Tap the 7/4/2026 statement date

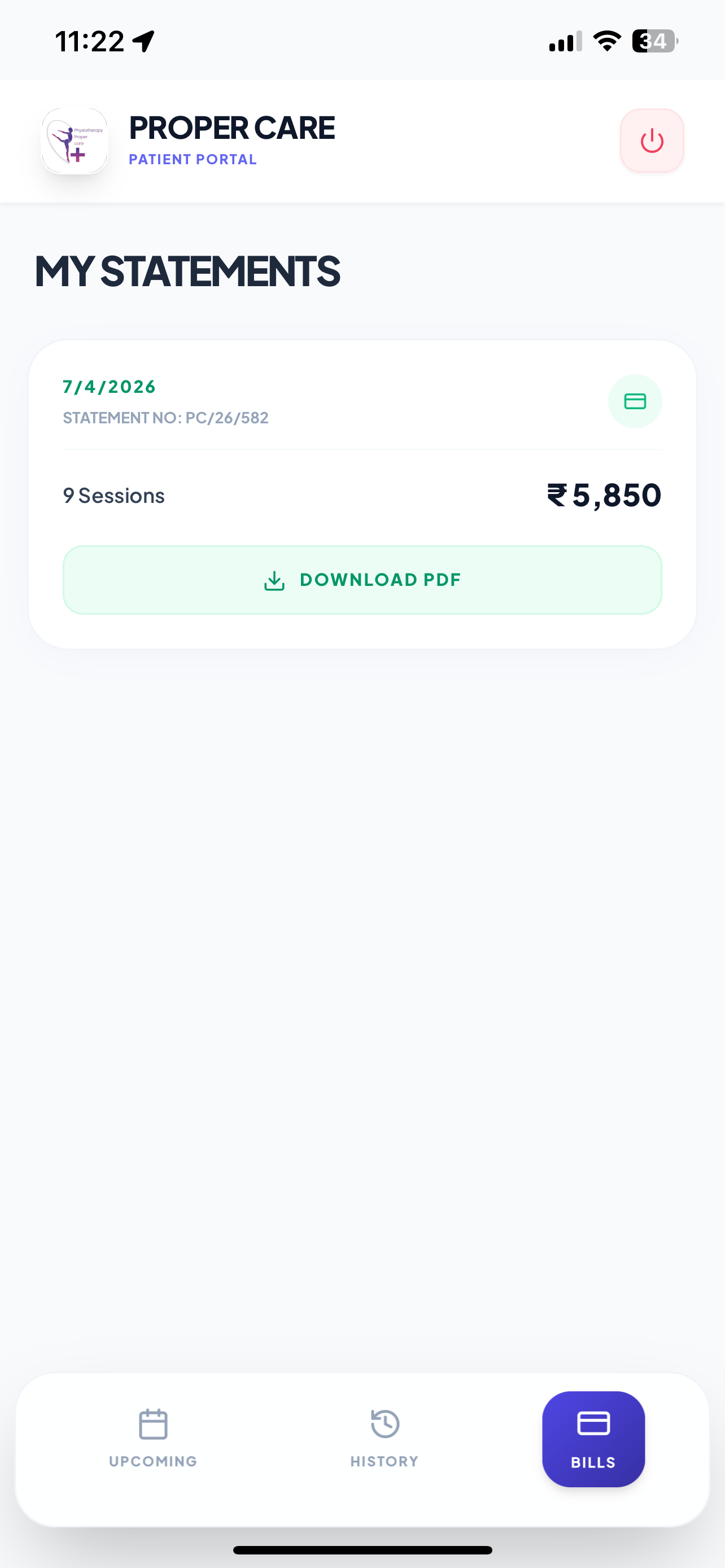(x=110, y=387)
